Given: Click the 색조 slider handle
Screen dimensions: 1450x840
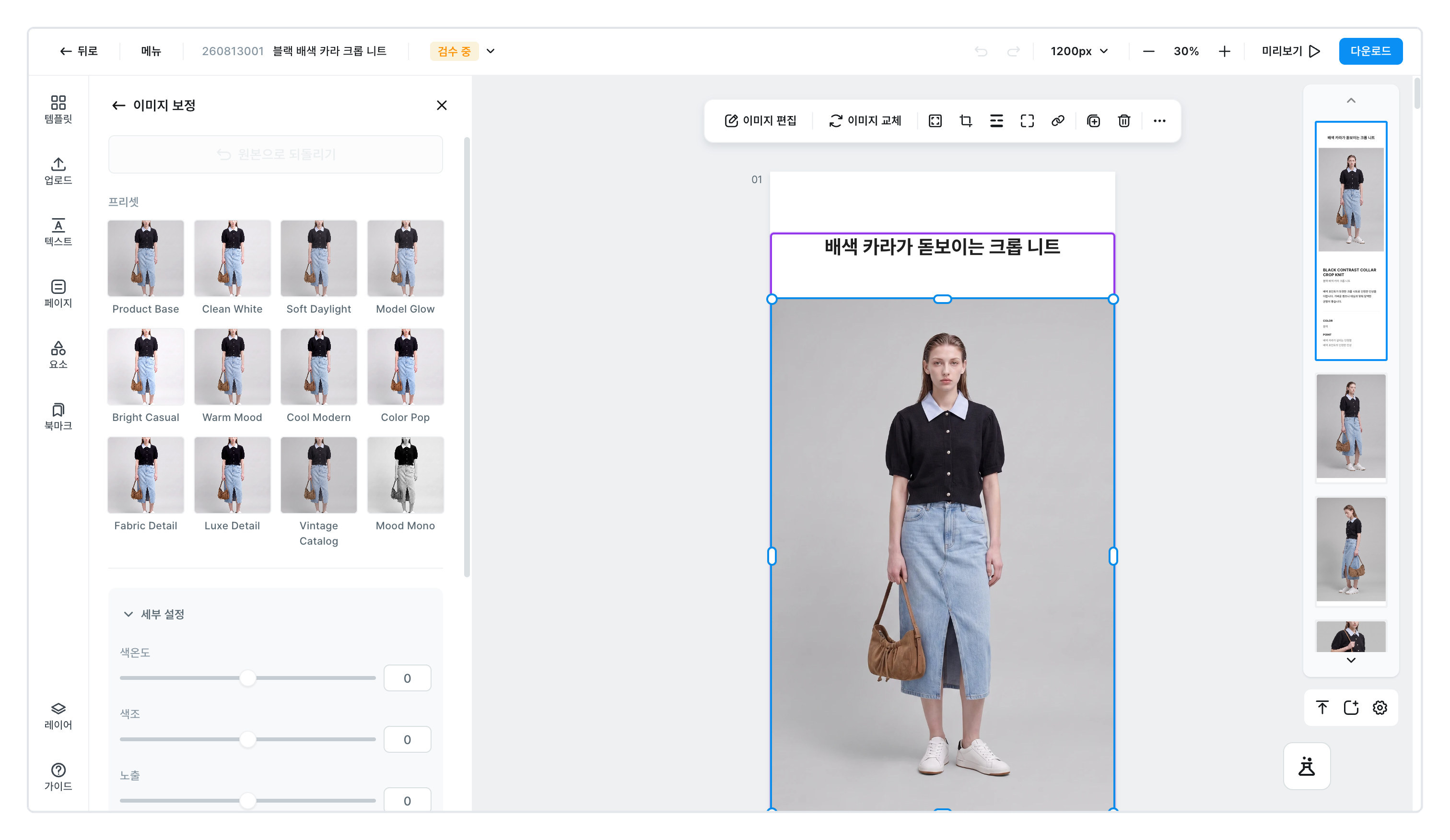Looking at the screenshot, I should tap(247, 739).
